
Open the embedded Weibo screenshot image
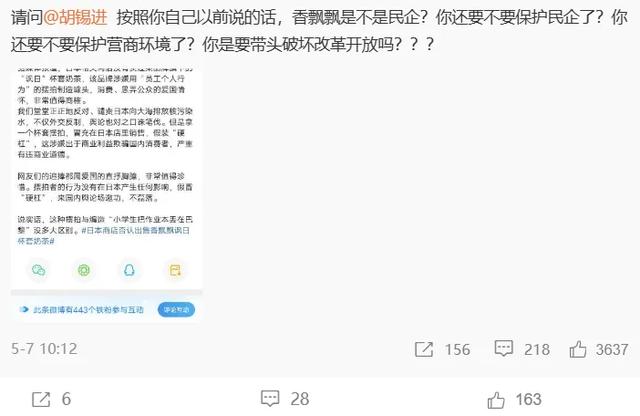[106, 195]
